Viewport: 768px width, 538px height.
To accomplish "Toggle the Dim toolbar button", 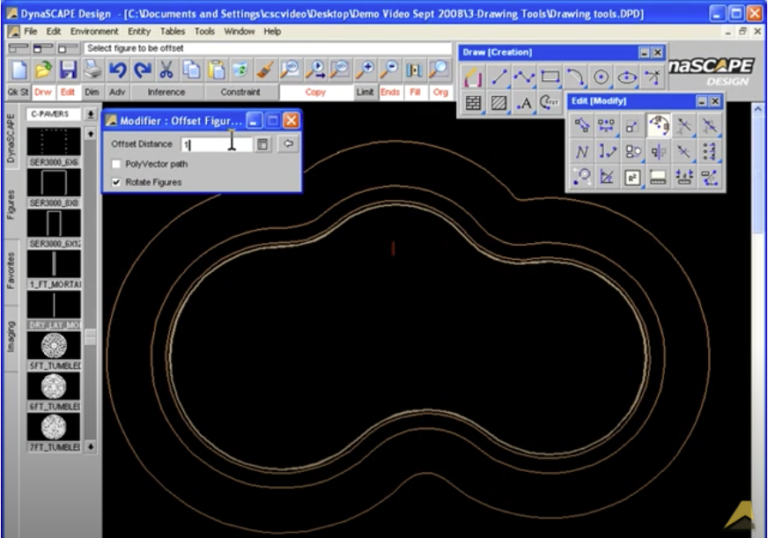I will 92,92.
